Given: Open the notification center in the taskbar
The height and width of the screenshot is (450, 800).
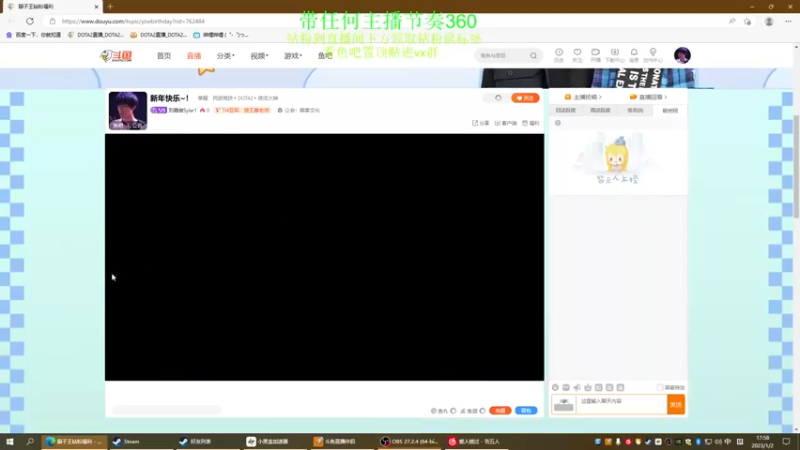Looking at the screenshot, I should (x=786, y=441).
